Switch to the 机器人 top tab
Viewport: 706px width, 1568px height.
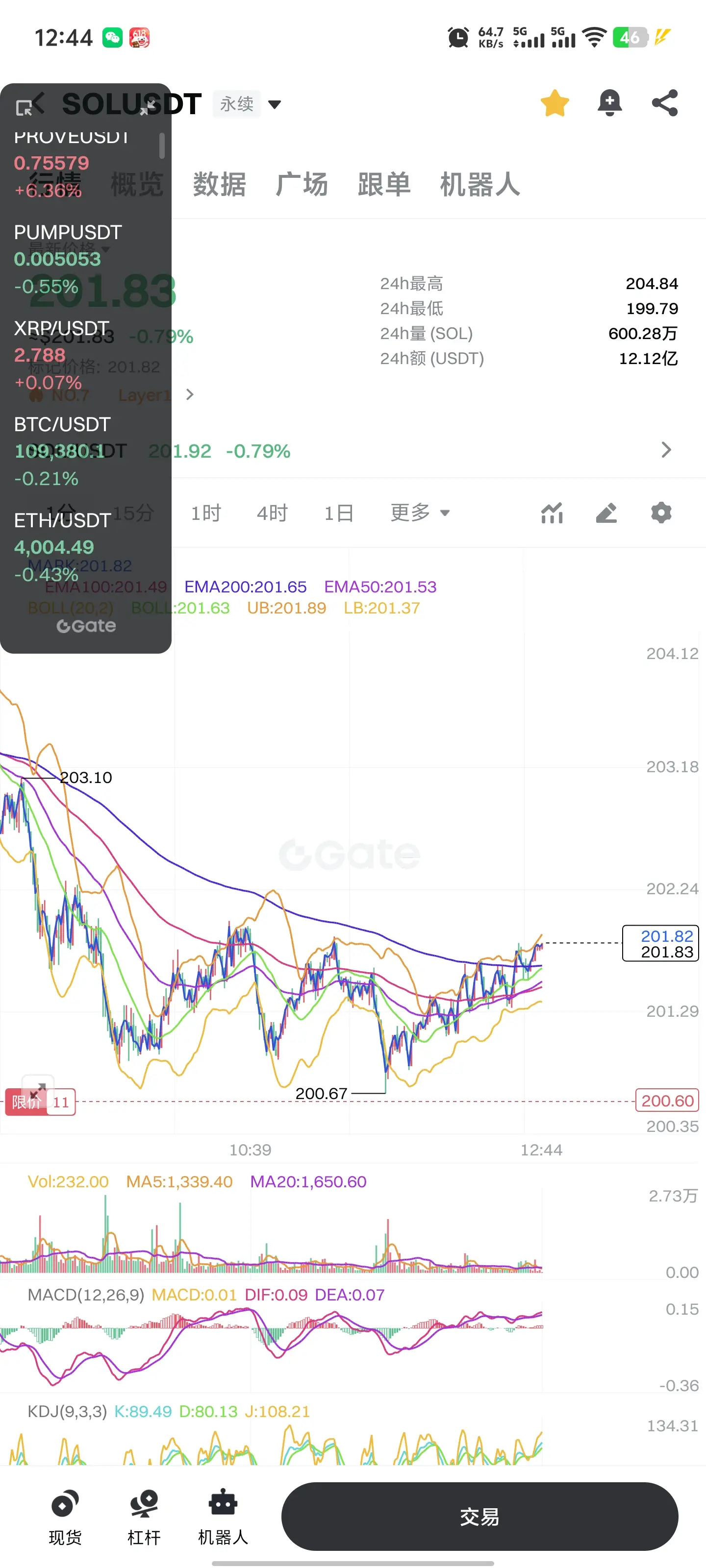(x=480, y=184)
